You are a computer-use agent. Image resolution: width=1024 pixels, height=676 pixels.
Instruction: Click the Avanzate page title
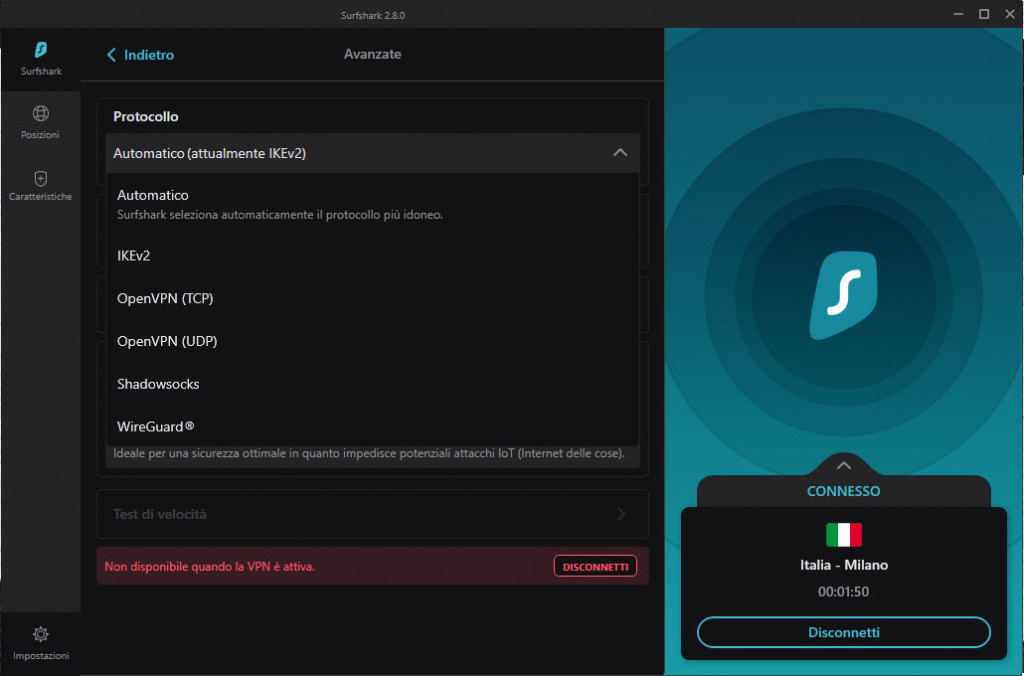pos(372,54)
